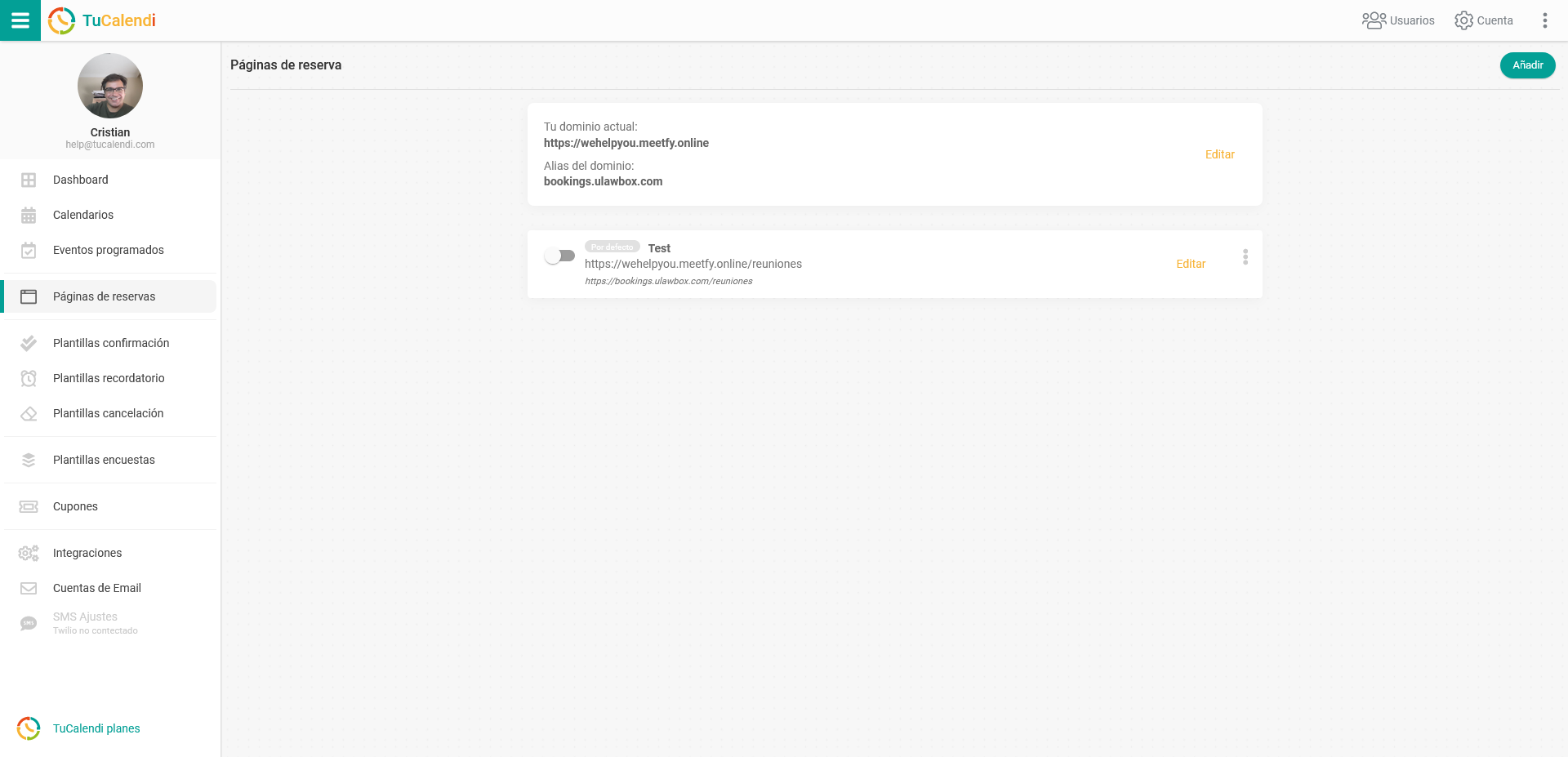
Task: Open the Test page three-dot options menu
Action: coord(1245,257)
